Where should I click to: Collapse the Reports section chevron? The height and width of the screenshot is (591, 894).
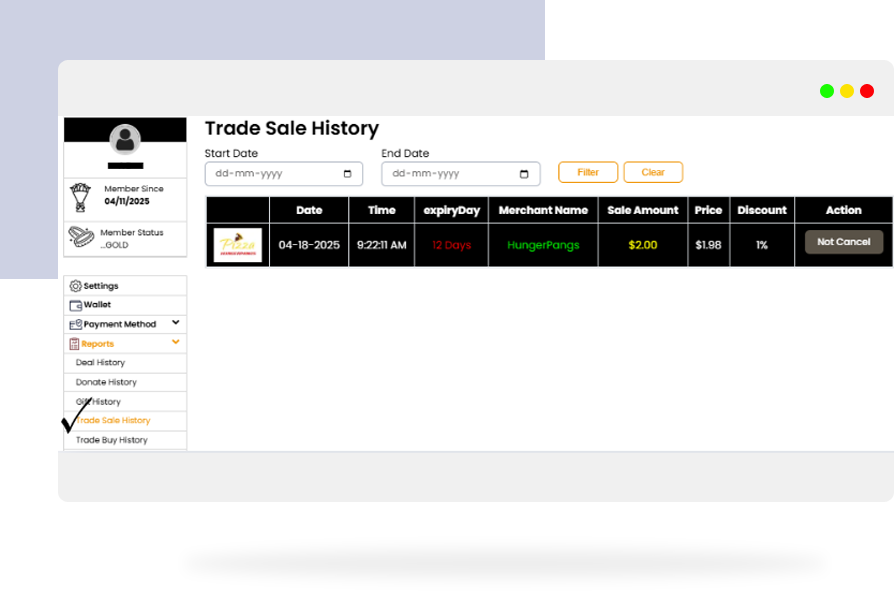click(x=176, y=342)
